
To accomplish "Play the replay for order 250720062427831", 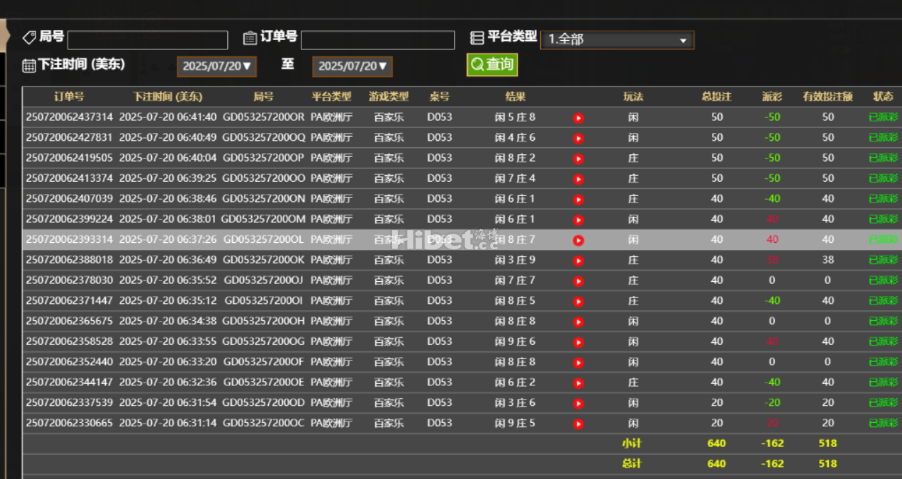I will (578, 138).
